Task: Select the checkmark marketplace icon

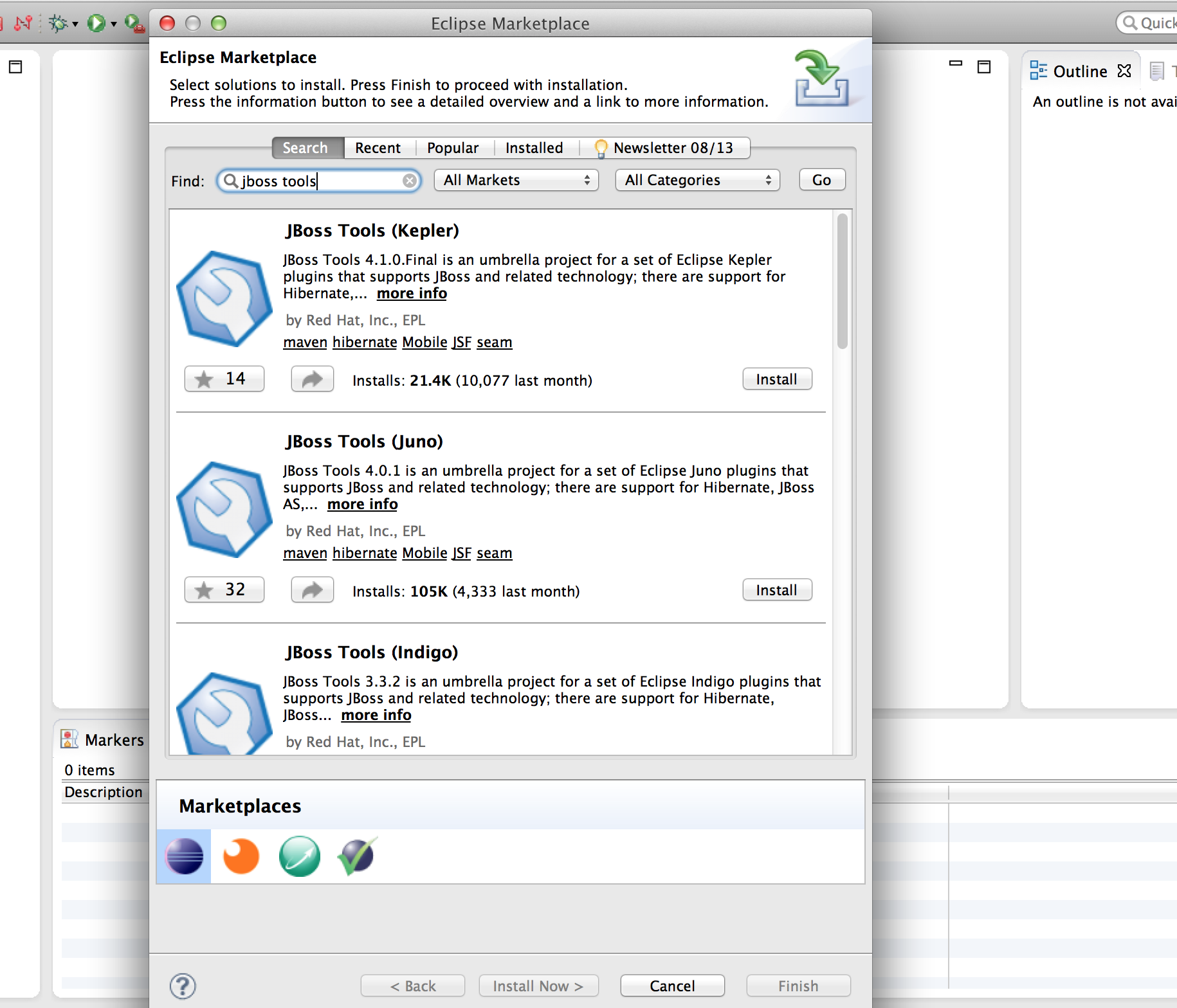Action: (357, 856)
